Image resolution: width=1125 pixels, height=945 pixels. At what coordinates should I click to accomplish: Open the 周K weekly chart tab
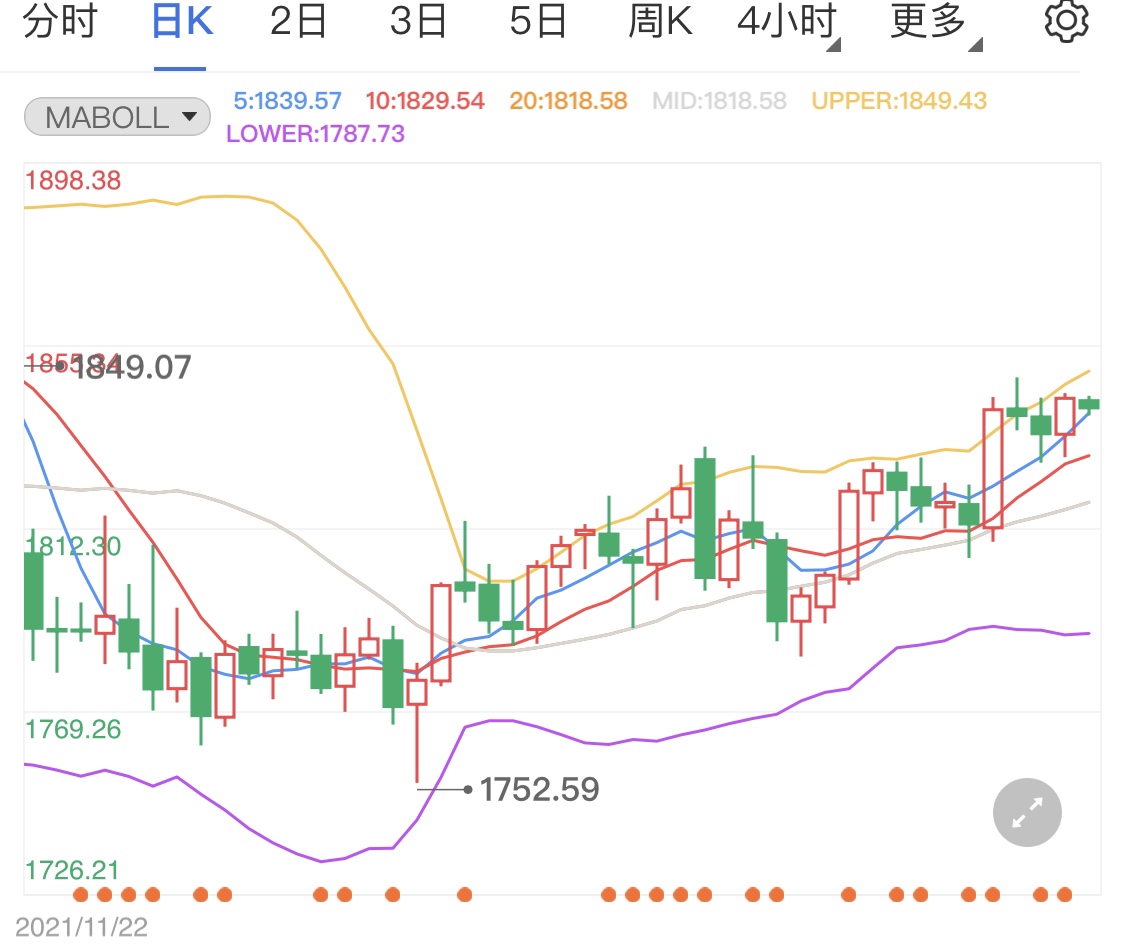point(660,22)
